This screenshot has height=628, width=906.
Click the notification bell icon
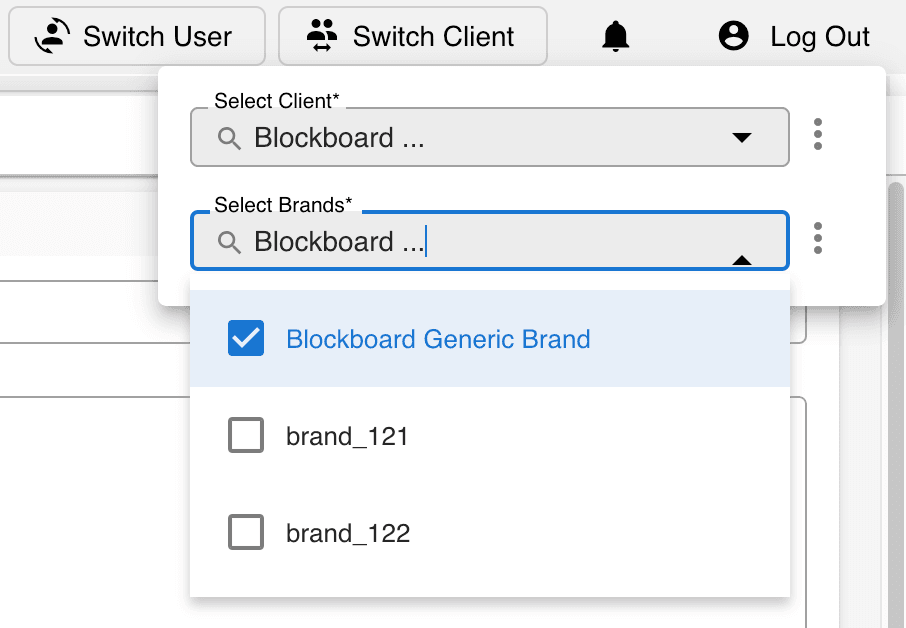615,36
